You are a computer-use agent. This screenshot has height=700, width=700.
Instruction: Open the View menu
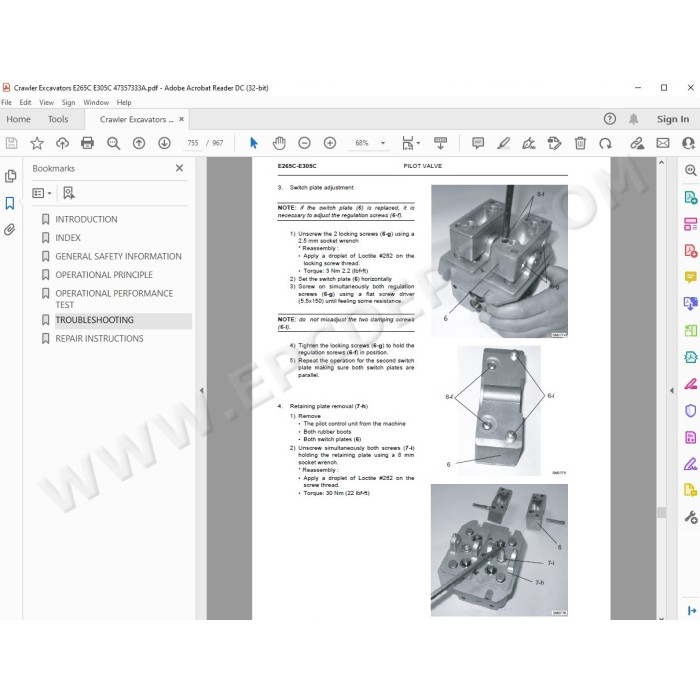46,102
